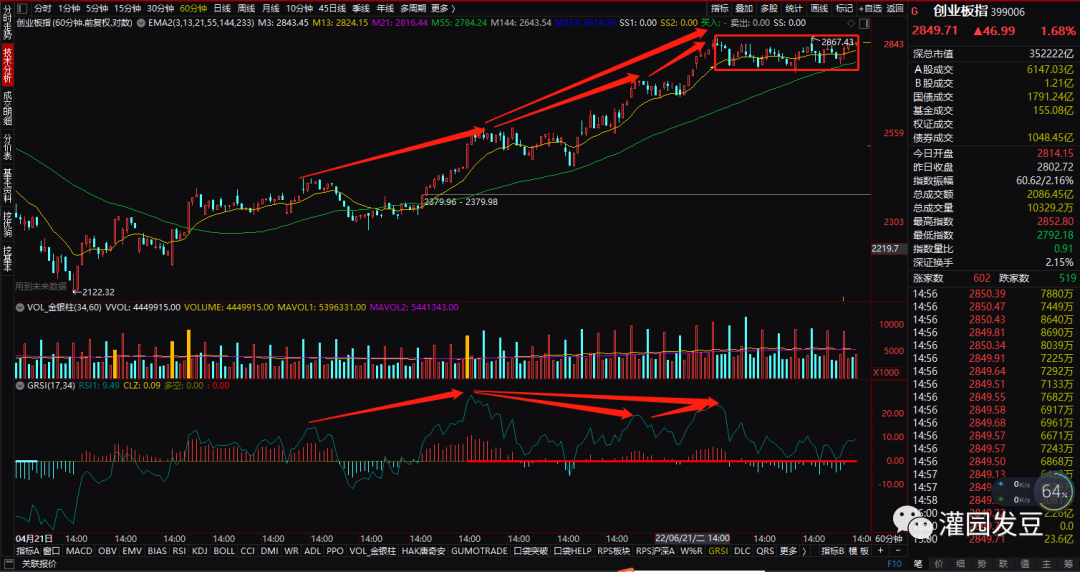The width and height of the screenshot is (1080, 572).
Task: Select the 窗口 tab in indicator bar
Action: 52,551
